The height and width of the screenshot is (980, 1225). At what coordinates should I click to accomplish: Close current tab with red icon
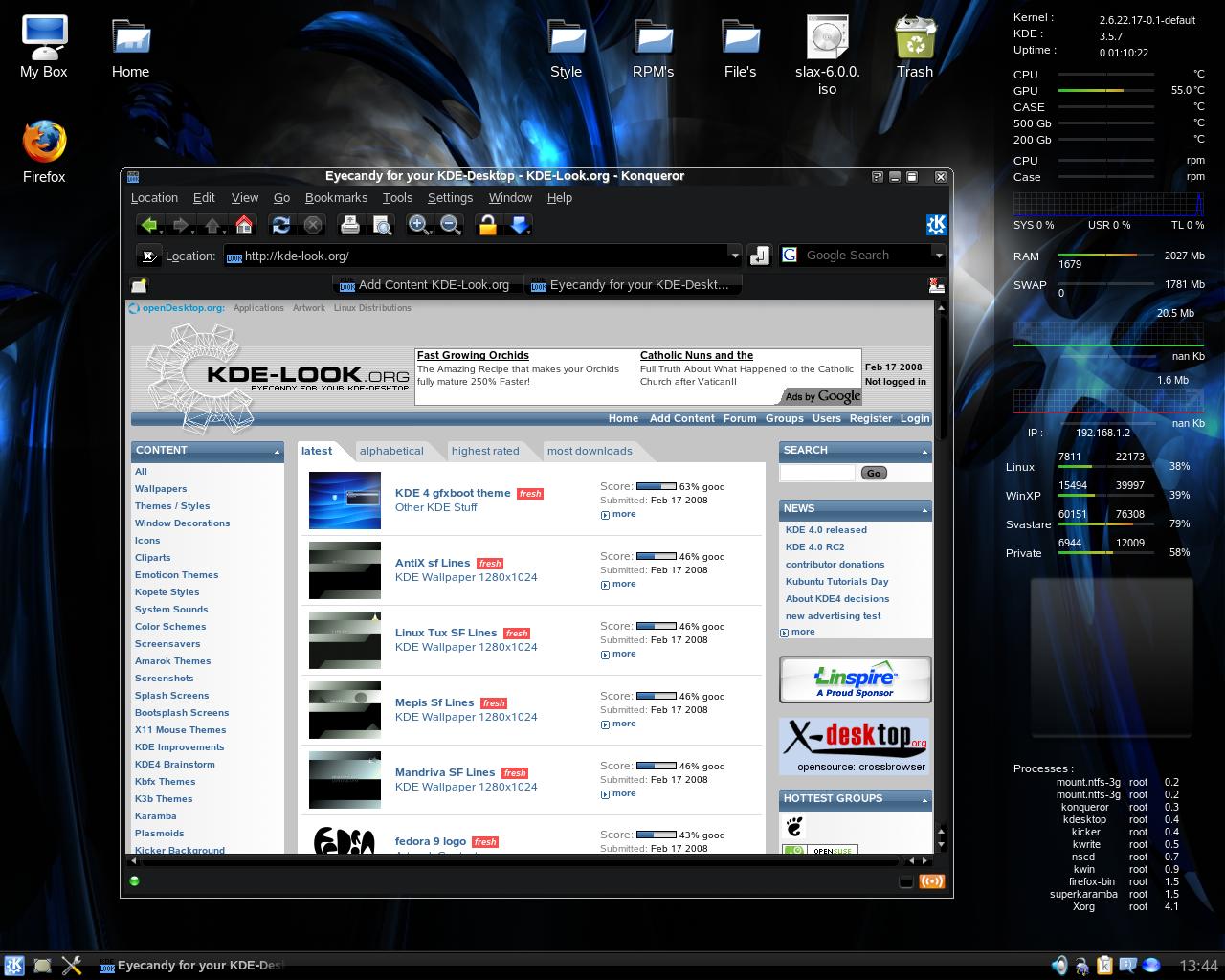coord(936,284)
